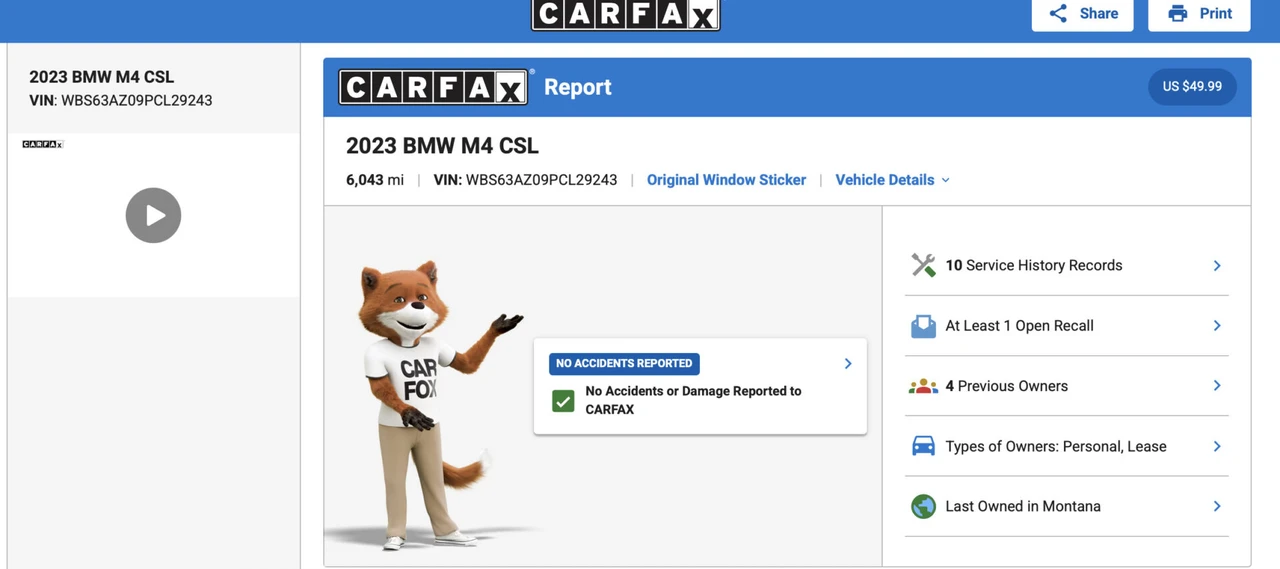Click No Accidents or Damage Reported text
The width and height of the screenshot is (1280, 569).
click(693, 400)
